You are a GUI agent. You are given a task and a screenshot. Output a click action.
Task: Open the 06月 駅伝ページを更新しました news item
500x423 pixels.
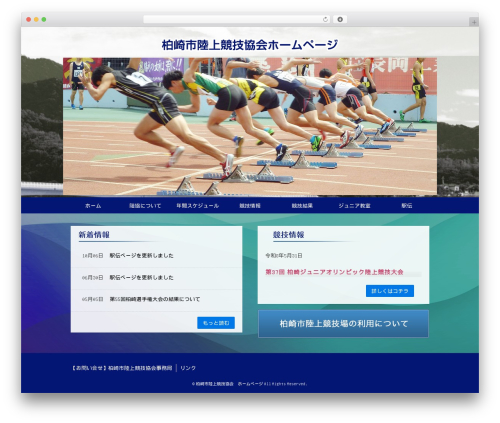pyautogui.click(x=141, y=277)
